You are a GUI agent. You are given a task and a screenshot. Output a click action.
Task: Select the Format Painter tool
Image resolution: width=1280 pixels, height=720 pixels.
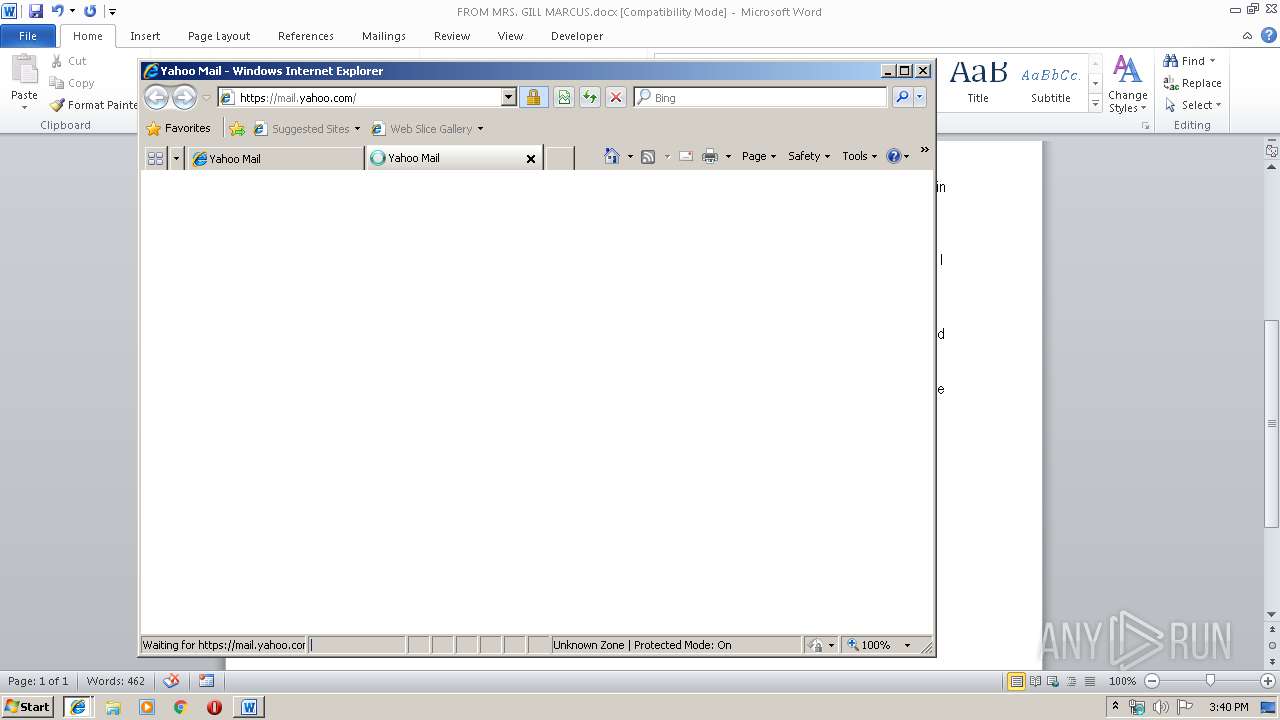point(94,105)
